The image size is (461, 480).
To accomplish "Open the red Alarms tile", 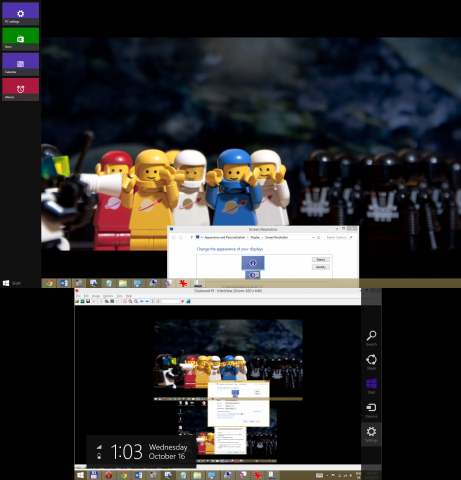I will 21,89.
